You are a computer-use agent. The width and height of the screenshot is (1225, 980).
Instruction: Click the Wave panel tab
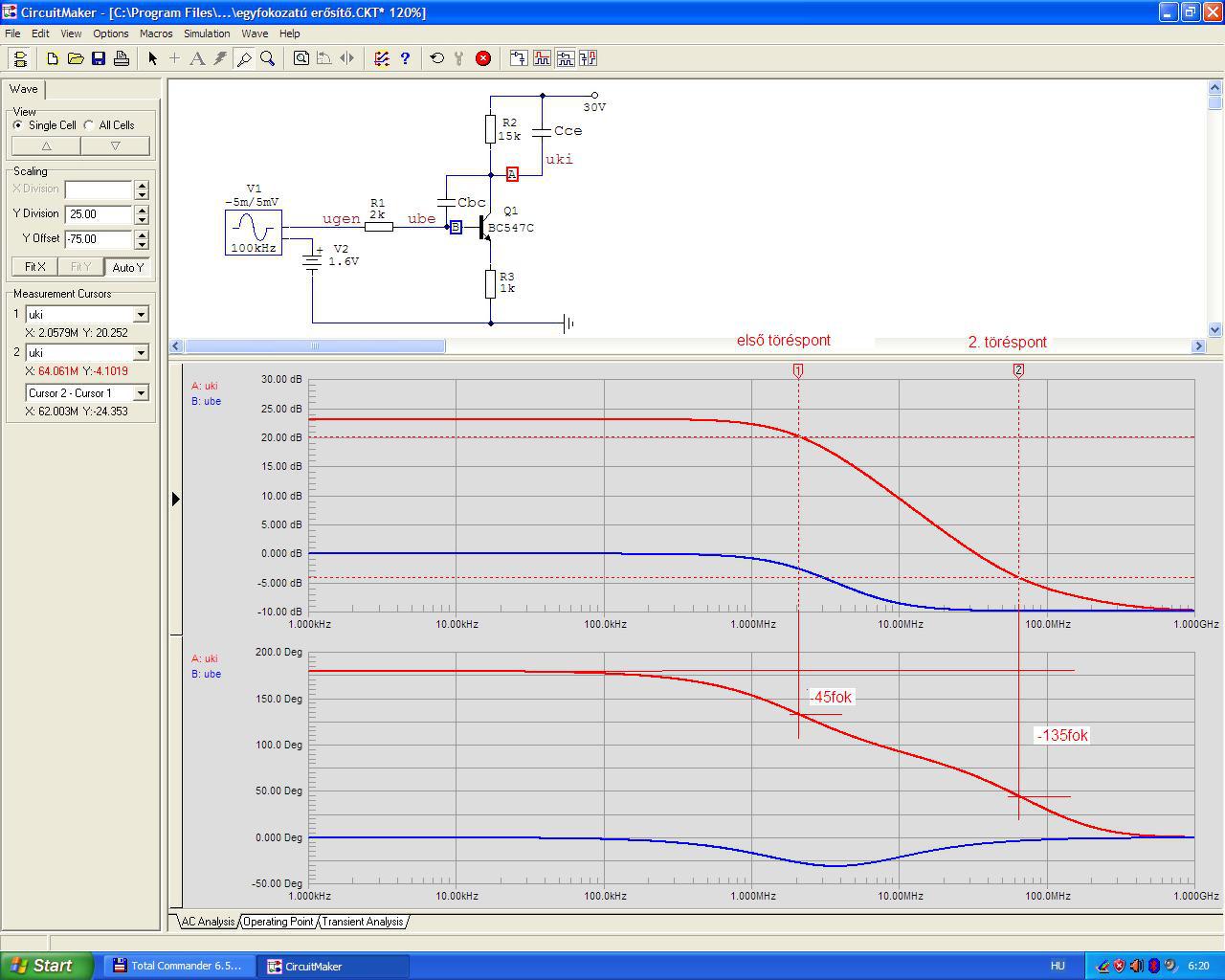pos(24,89)
